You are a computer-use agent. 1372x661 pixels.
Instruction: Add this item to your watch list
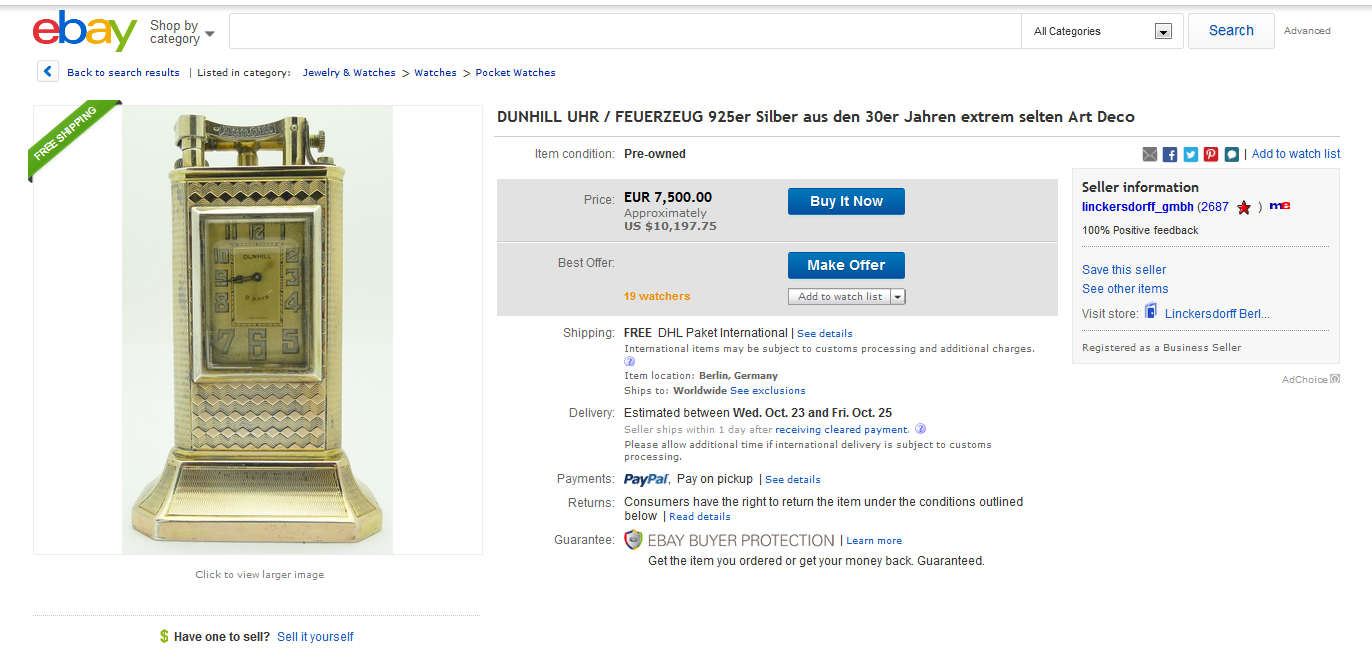pos(838,296)
